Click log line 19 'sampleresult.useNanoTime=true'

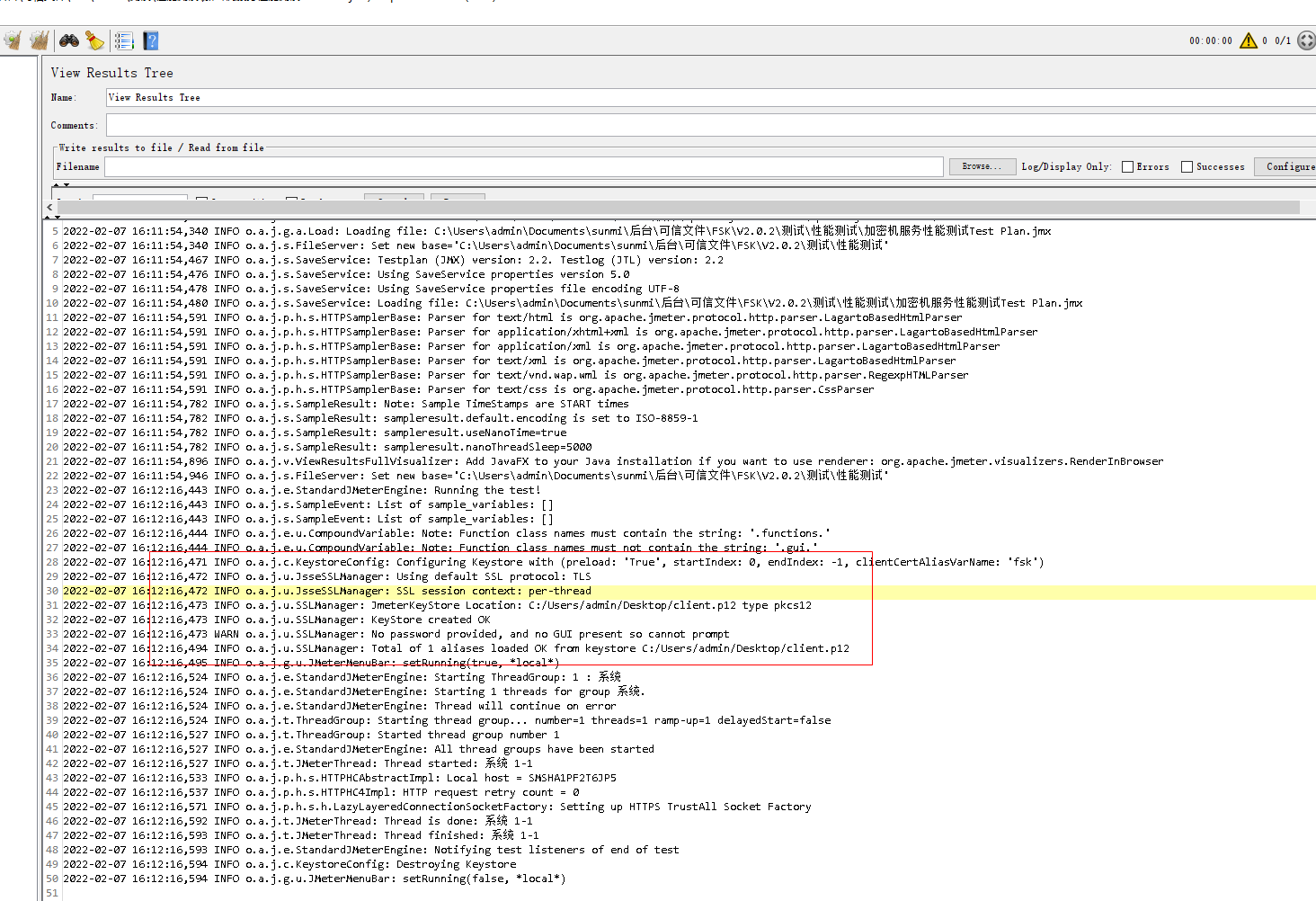click(315, 433)
